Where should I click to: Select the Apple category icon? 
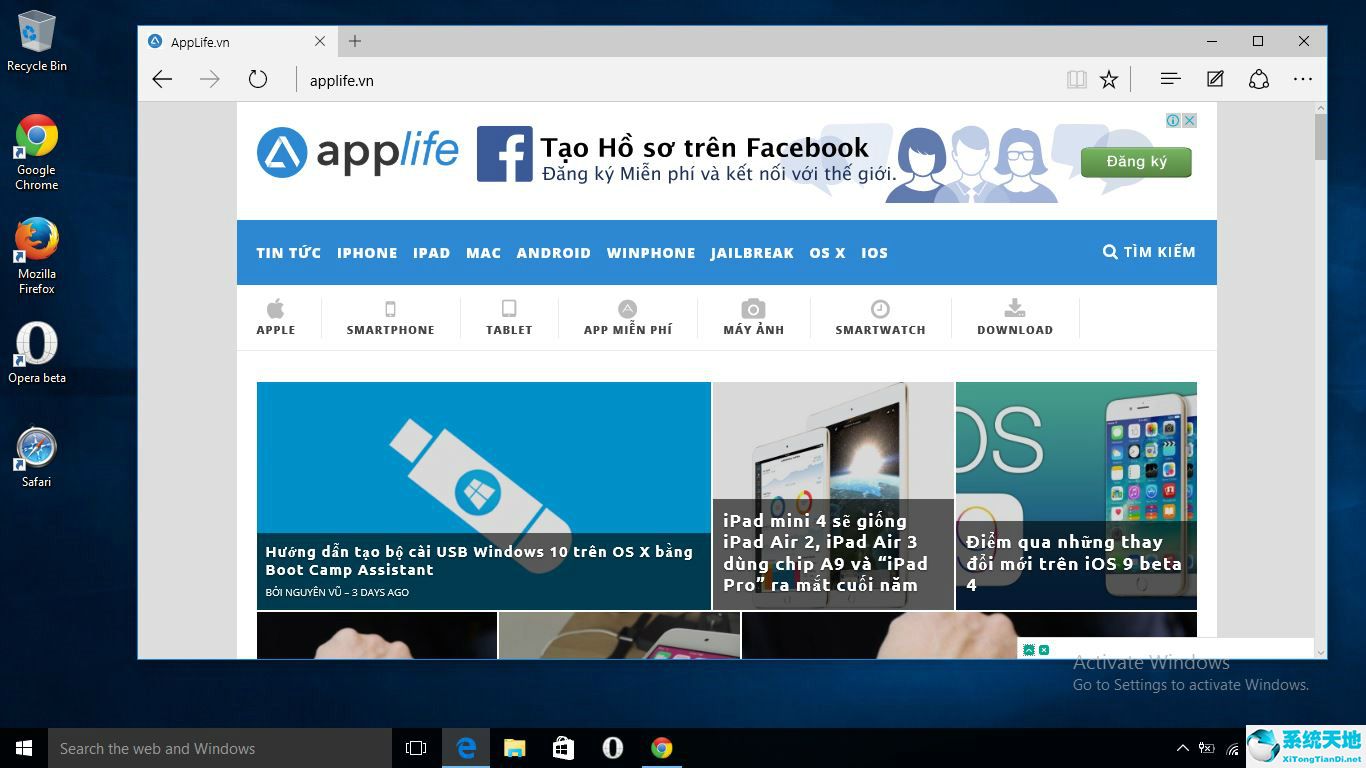point(275,308)
